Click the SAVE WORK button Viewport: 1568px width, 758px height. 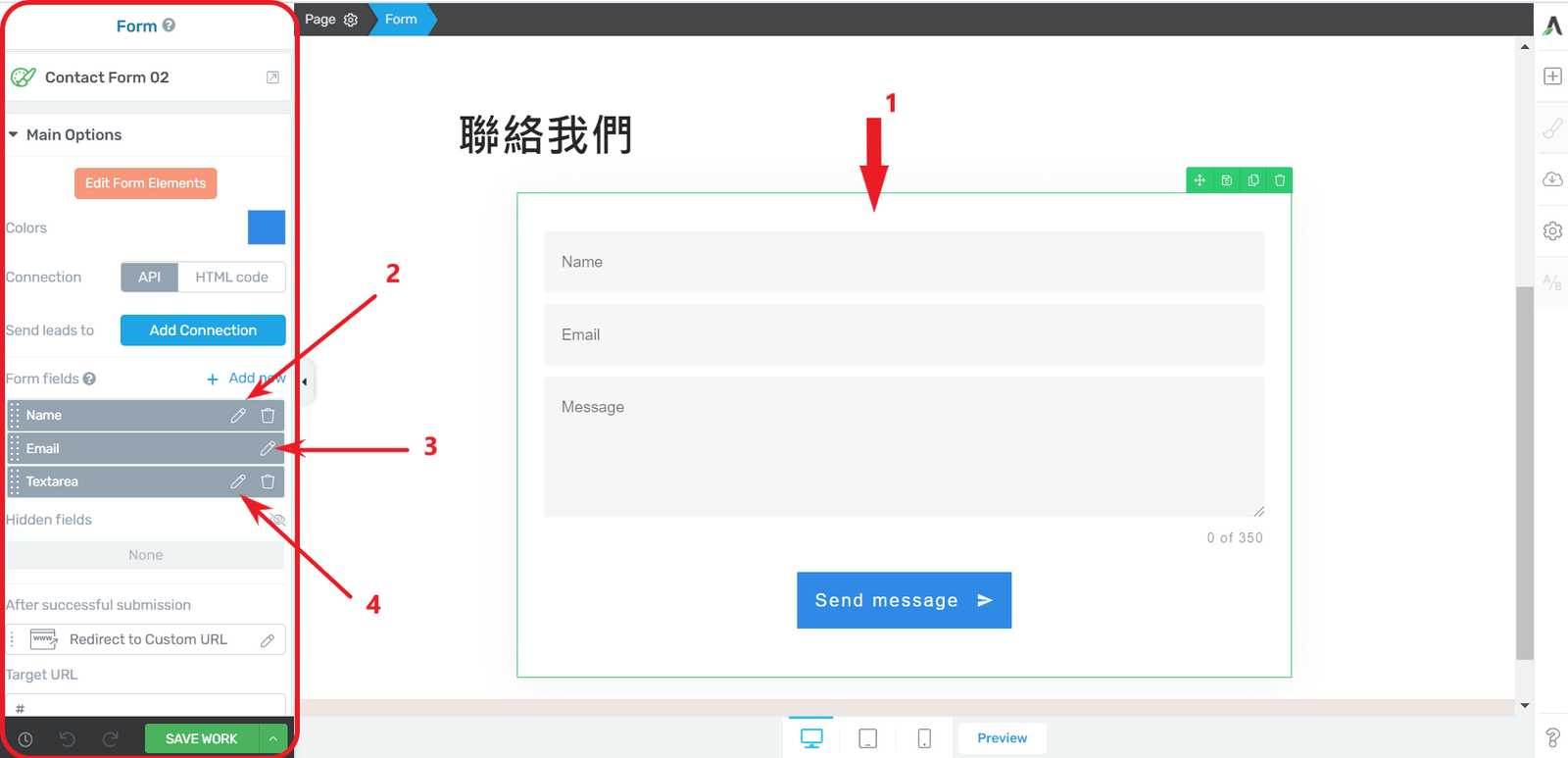point(202,739)
